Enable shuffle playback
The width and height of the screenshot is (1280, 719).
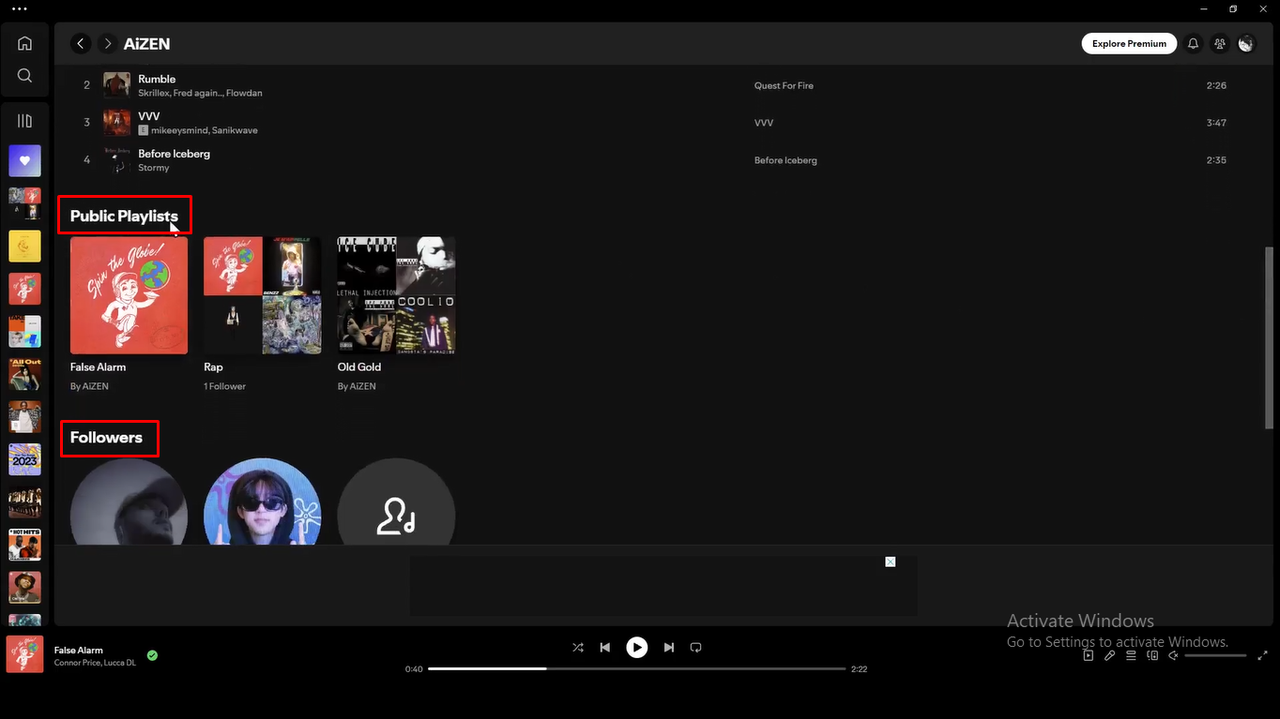tap(577, 647)
